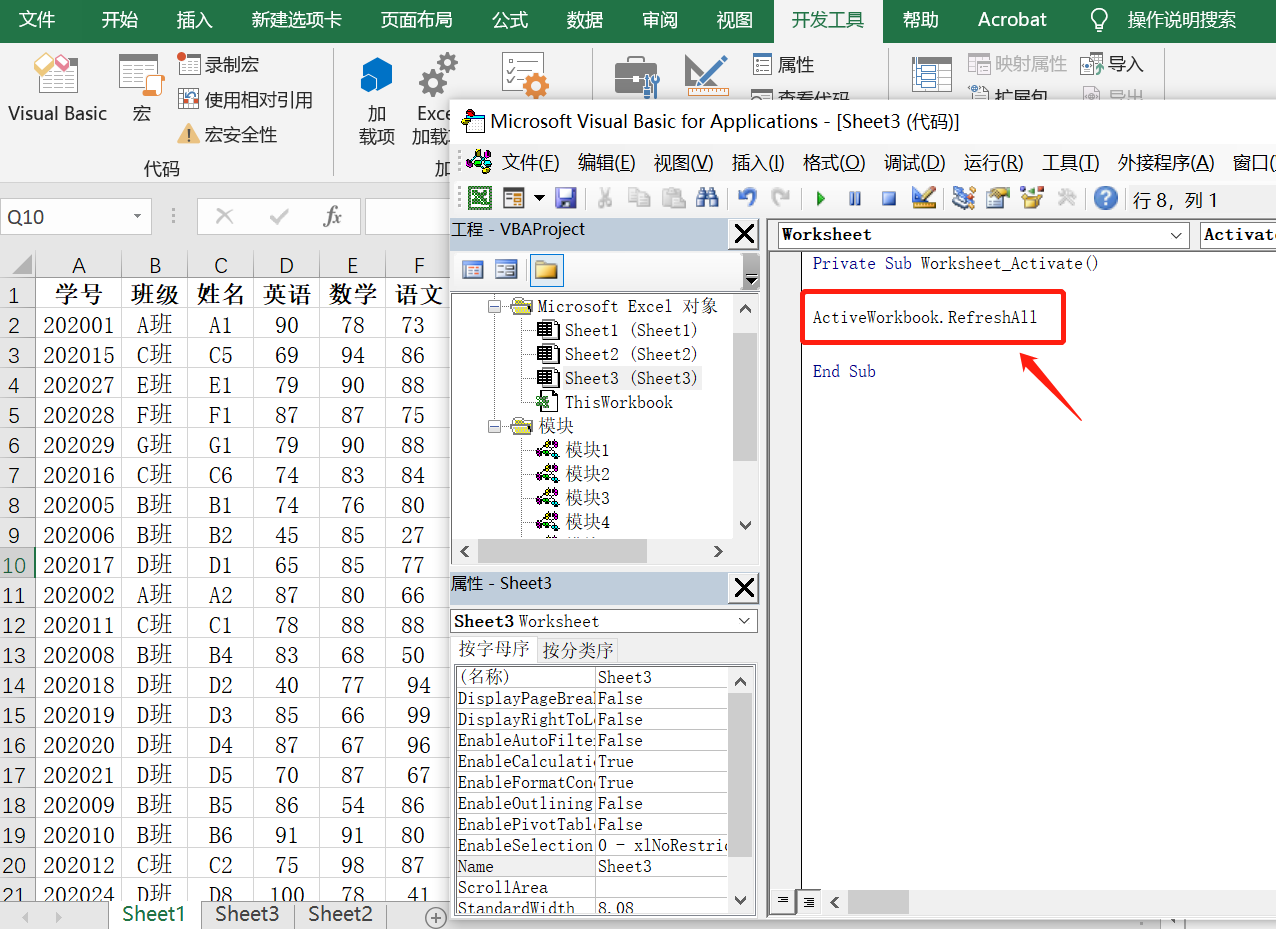Collapse Microsoft Excel 对象 tree node
Screen dimensions: 1276x929
[x=494, y=306]
